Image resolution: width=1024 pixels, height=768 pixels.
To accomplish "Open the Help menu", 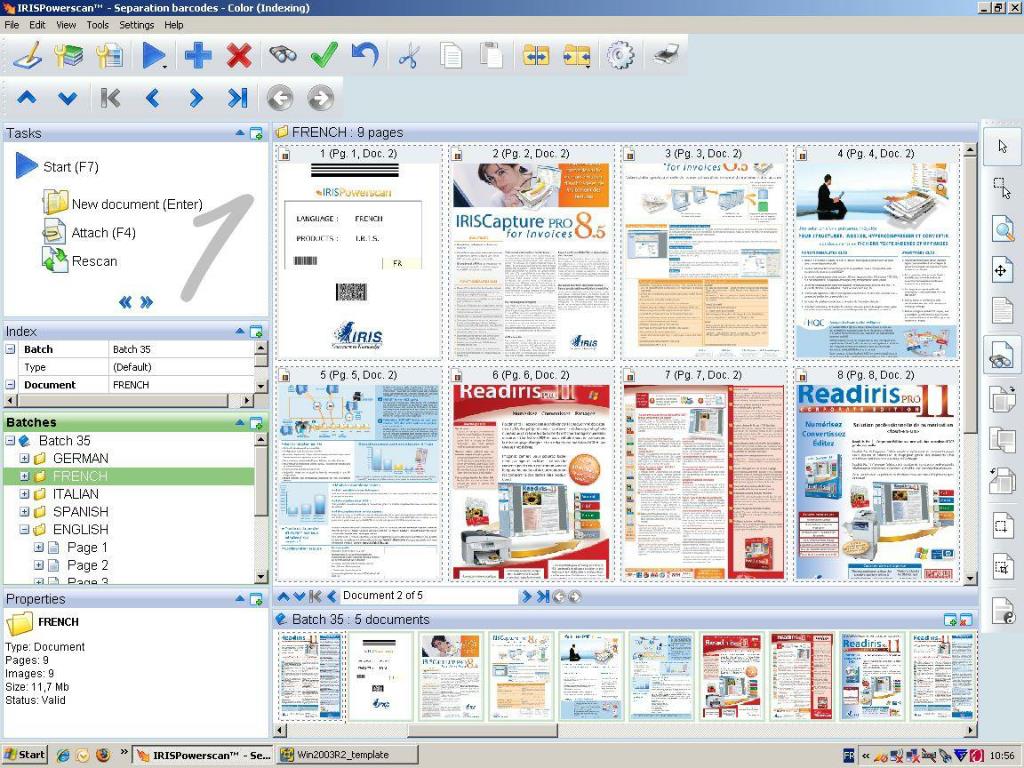I will pos(174,25).
